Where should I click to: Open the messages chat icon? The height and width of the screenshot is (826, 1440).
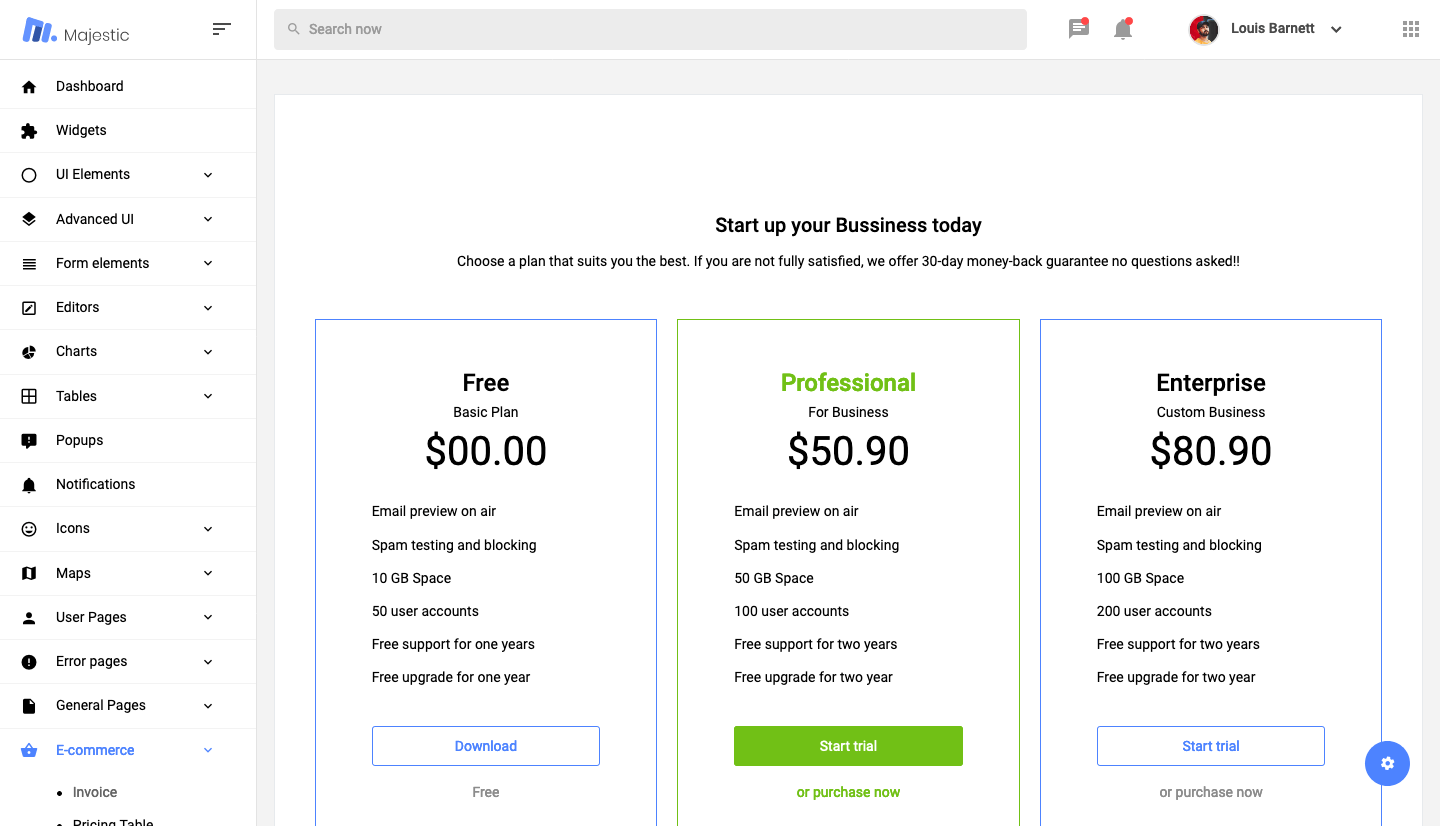click(1078, 29)
